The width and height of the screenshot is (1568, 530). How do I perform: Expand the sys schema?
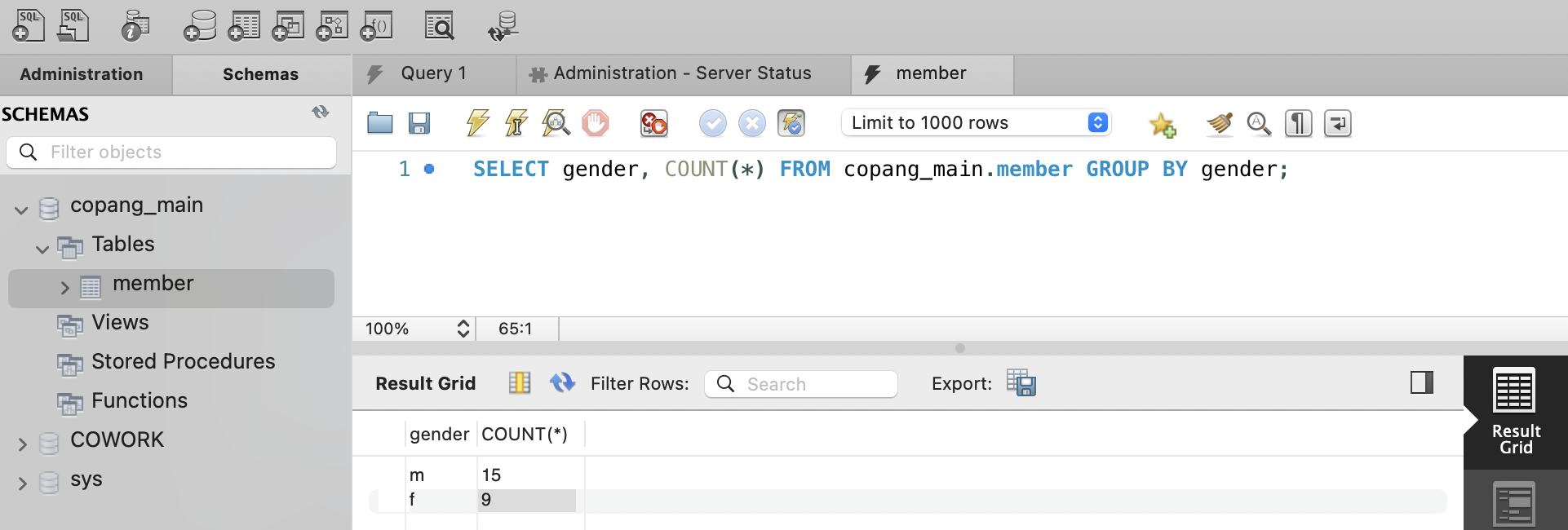pos(22,484)
